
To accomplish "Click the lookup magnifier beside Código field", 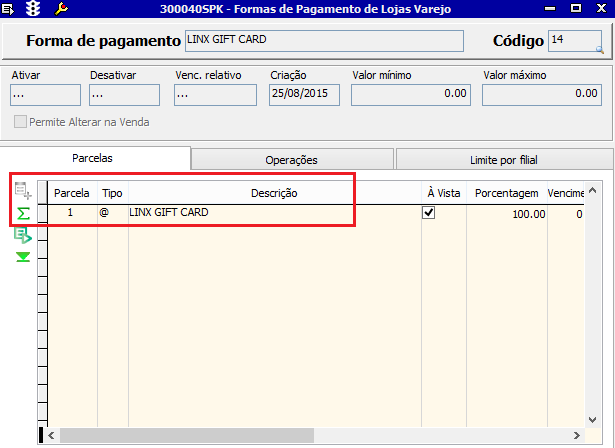I will pos(599,49).
